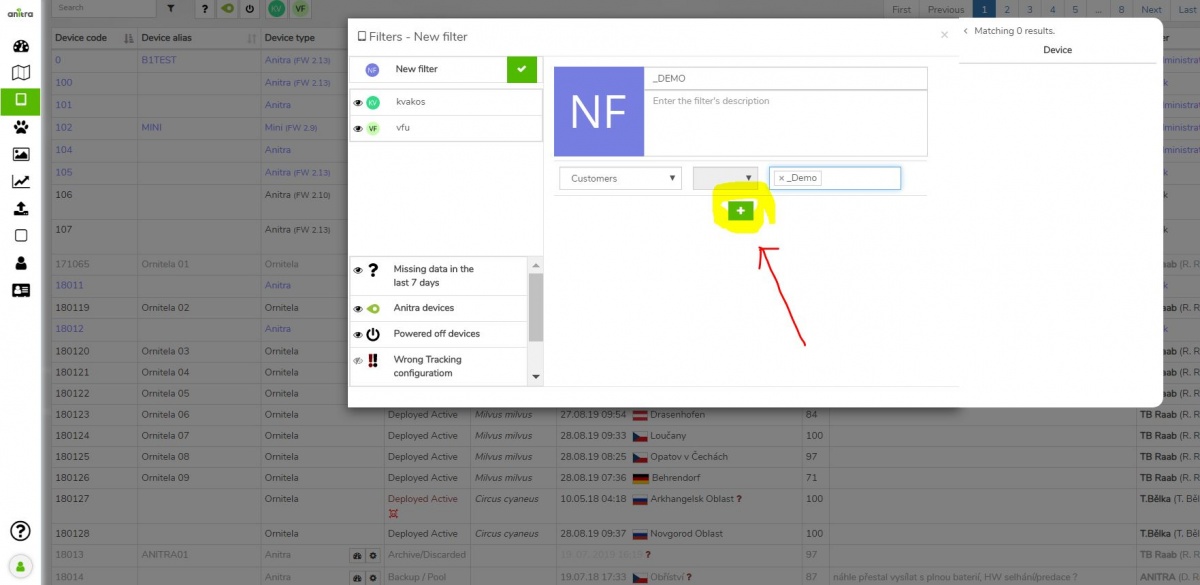Open the dashboard gauge icon in sidebar
The image size is (1200, 585).
coord(21,46)
